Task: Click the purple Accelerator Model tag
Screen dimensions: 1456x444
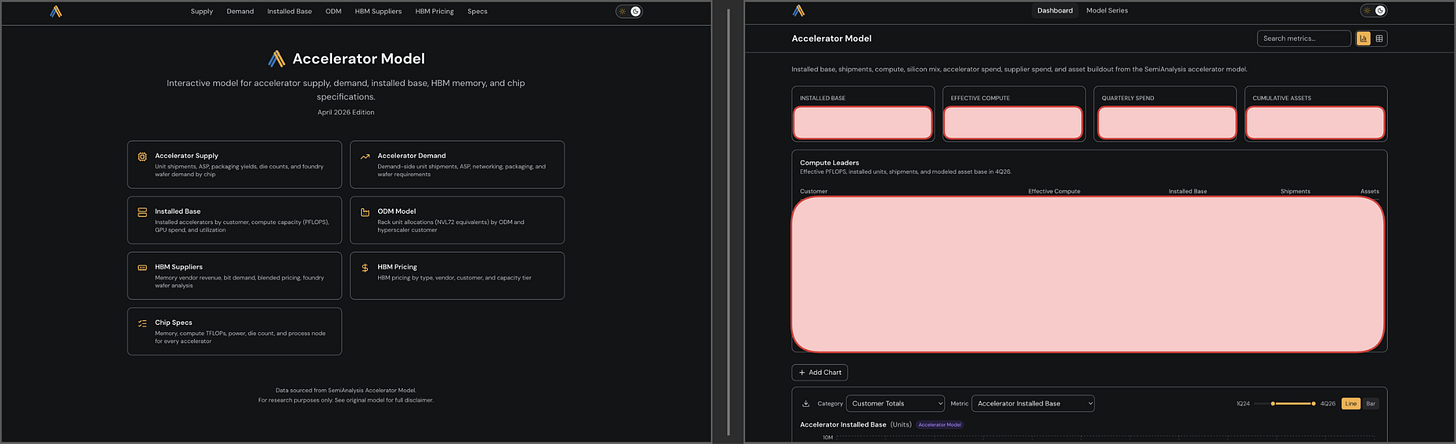Action: click(940, 425)
